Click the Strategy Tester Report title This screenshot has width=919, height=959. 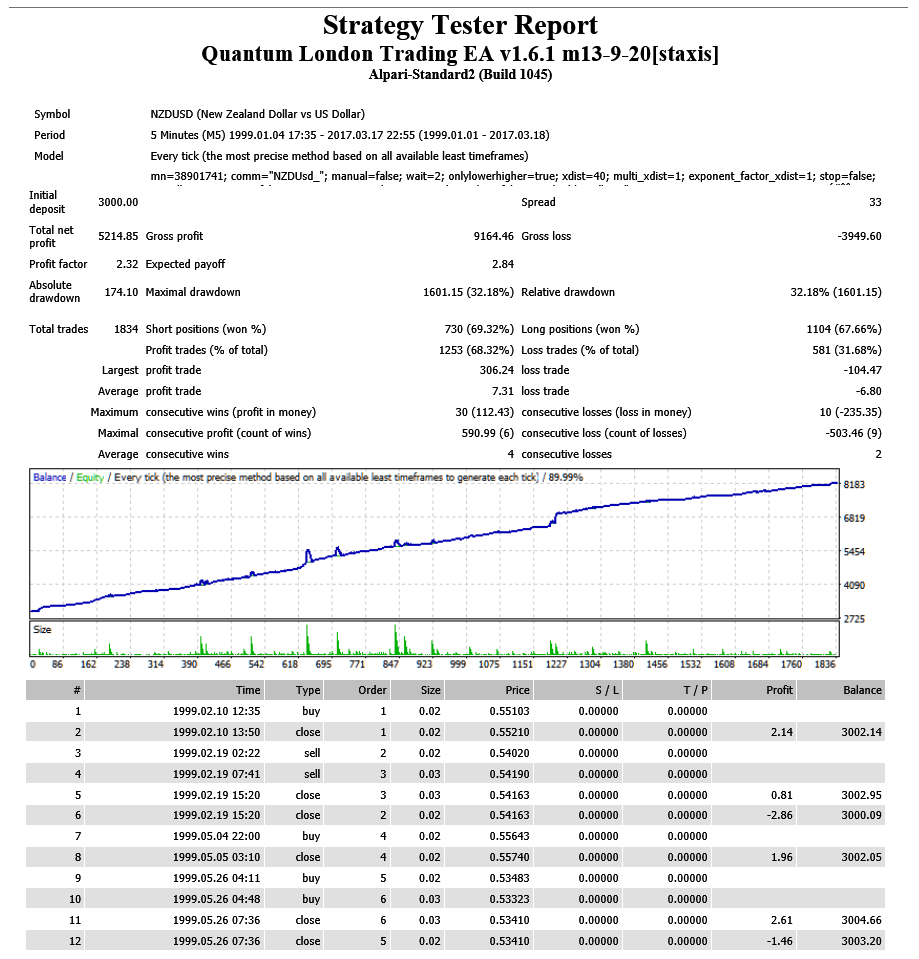pos(460,26)
